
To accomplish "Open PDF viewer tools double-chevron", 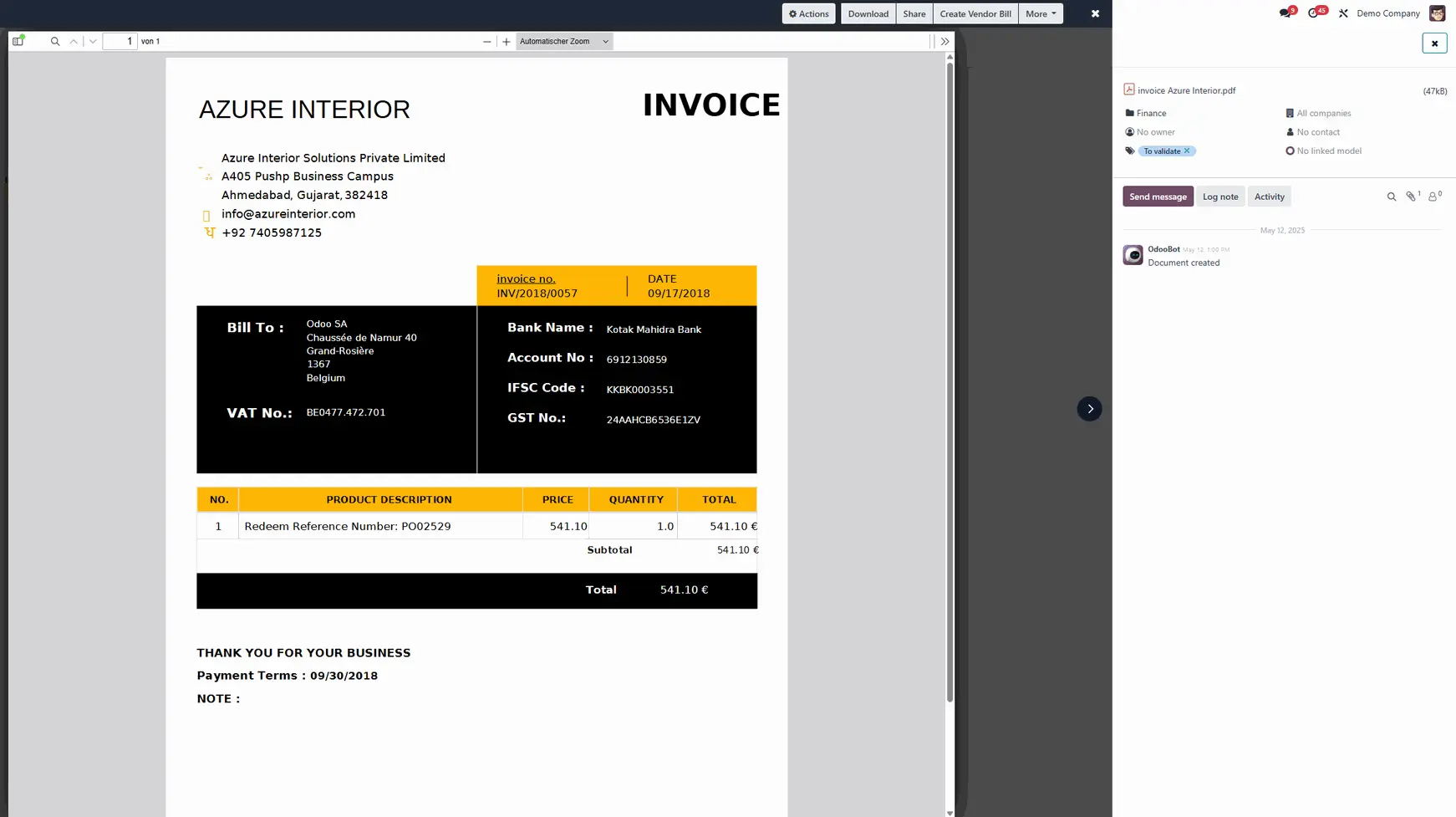I will click(x=944, y=41).
